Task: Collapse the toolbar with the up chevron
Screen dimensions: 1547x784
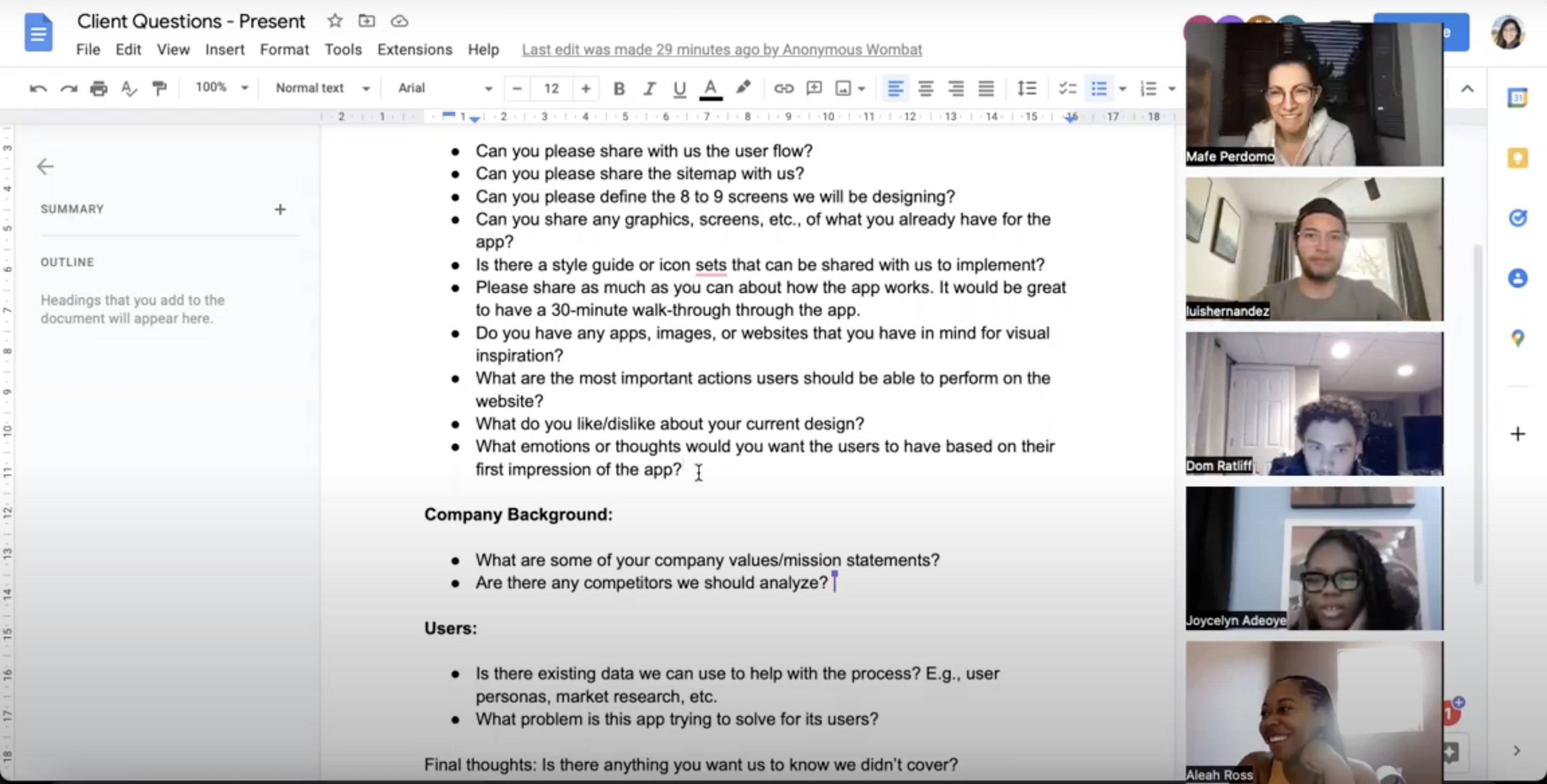Action: click(x=1467, y=89)
